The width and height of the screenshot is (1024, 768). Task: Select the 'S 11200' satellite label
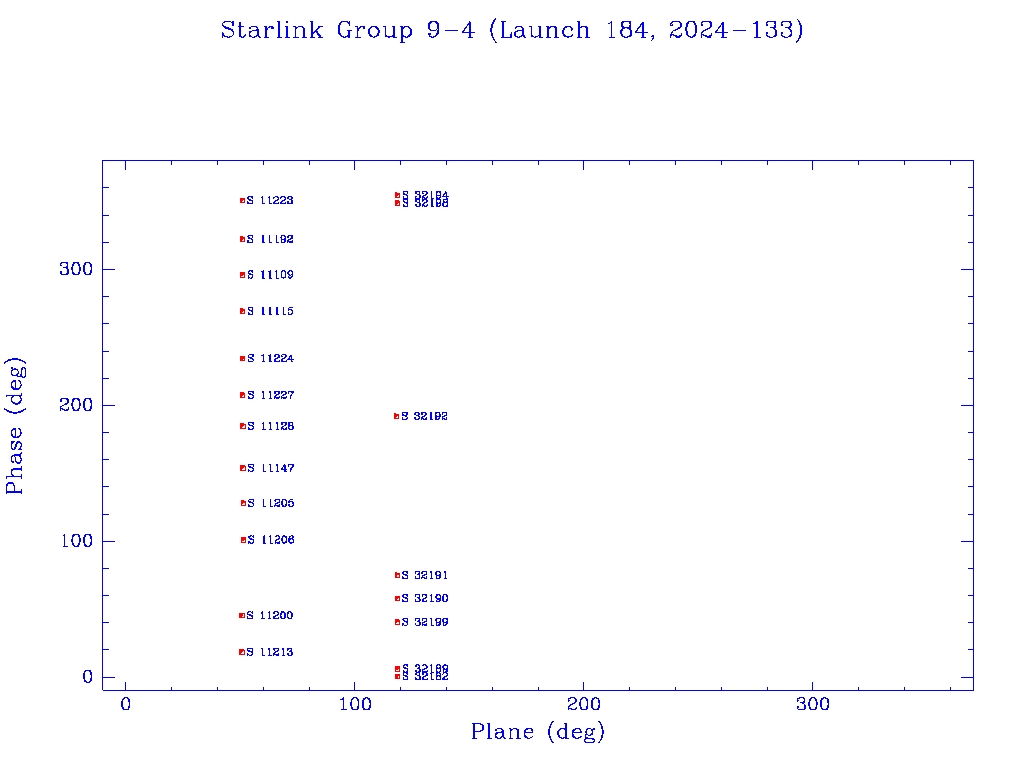(270, 615)
